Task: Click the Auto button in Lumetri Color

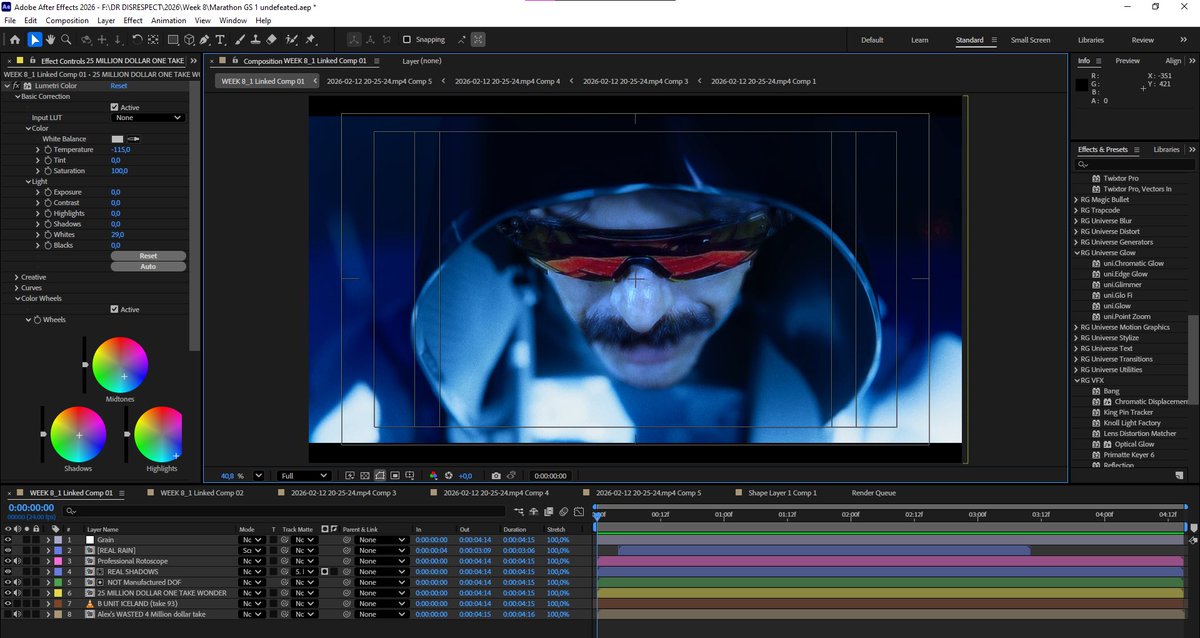Action: [x=148, y=267]
